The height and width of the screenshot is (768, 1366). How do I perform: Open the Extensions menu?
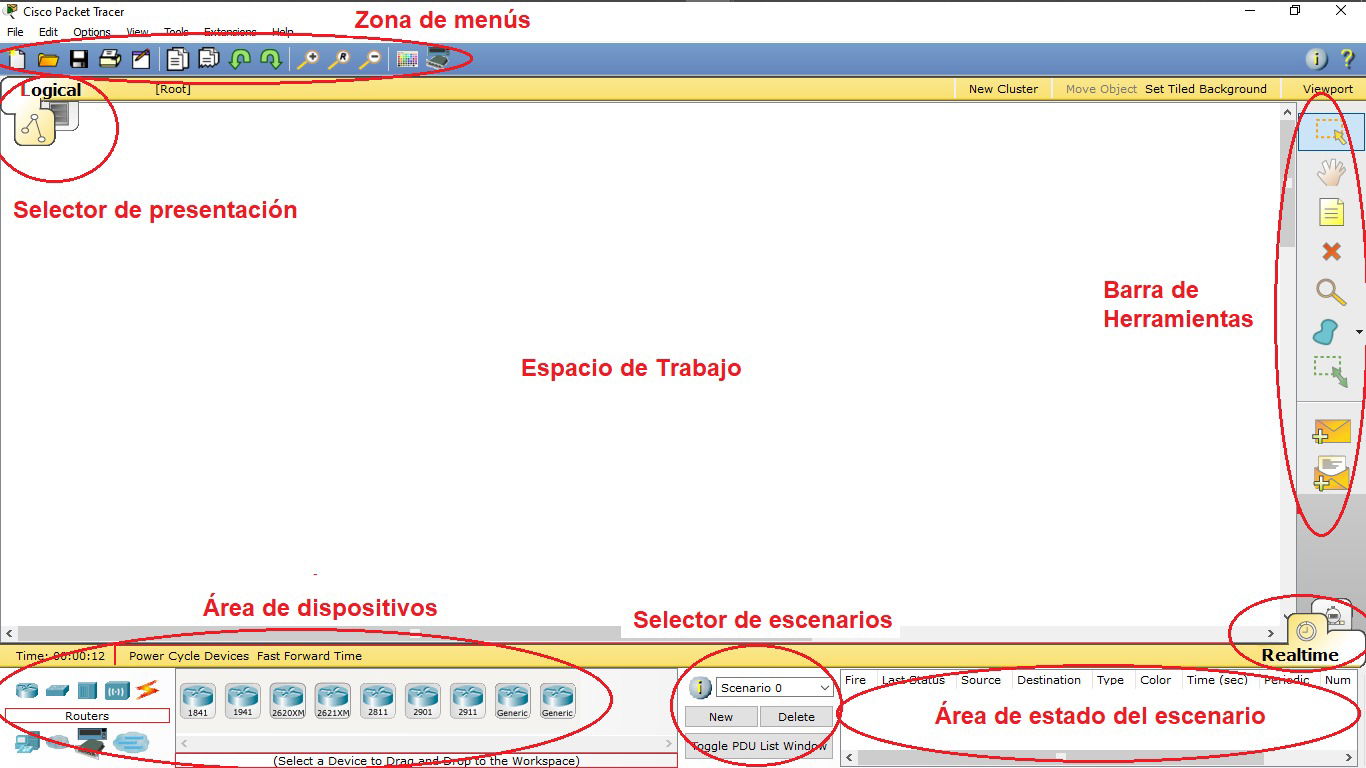click(x=230, y=31)
